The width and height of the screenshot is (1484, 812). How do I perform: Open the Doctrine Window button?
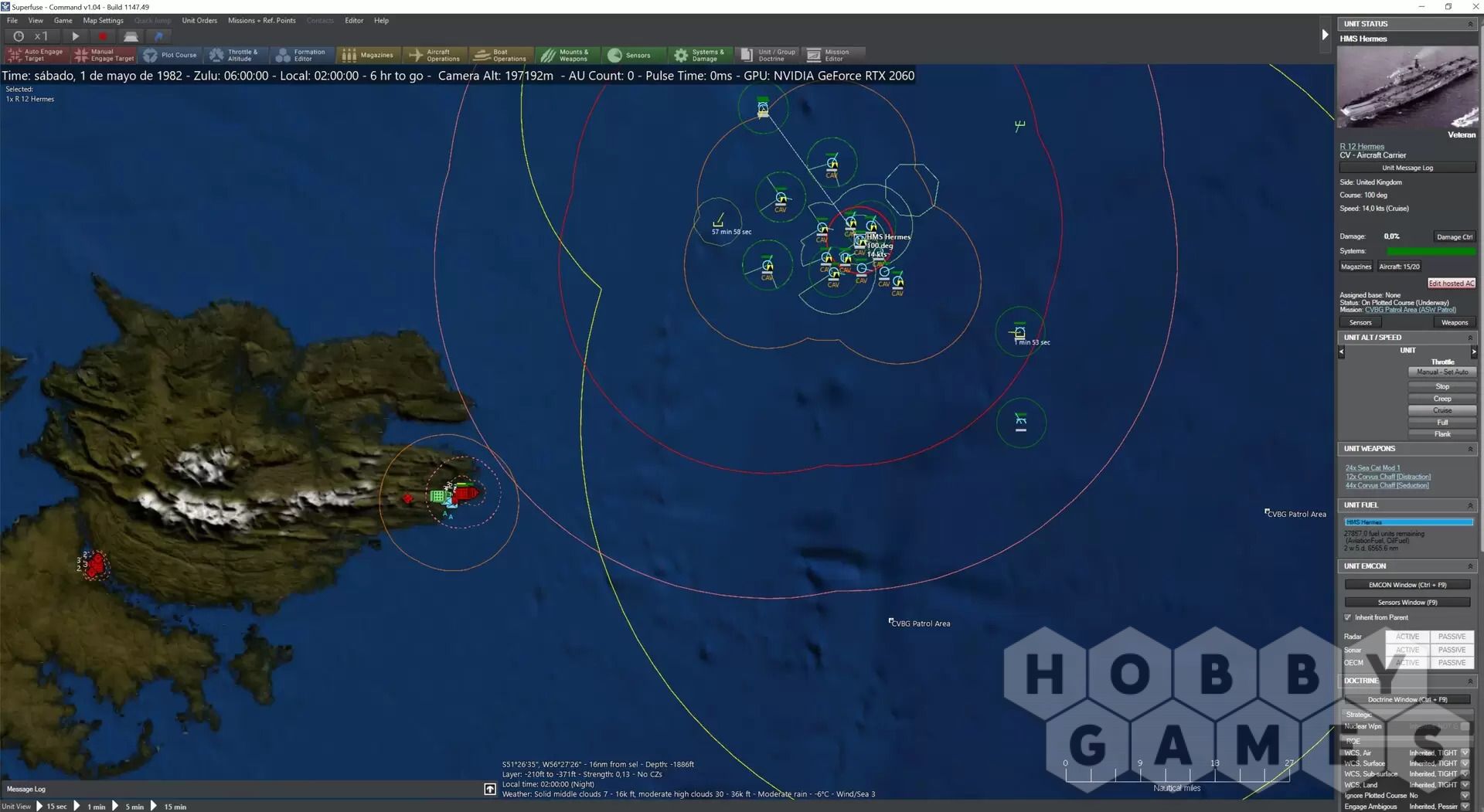point(1407,700)
